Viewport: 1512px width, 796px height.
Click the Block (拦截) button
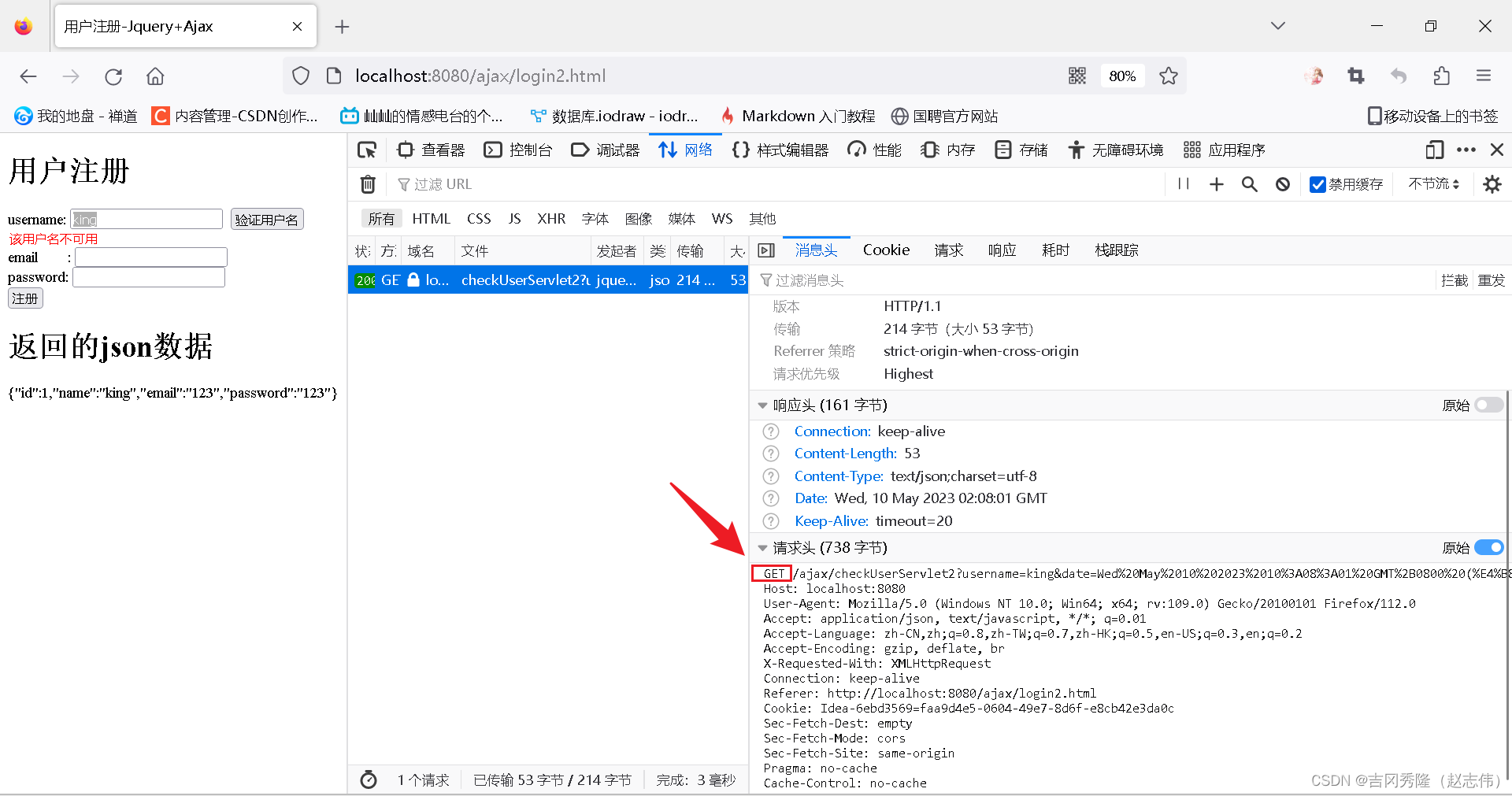[x=1454, y=280]
